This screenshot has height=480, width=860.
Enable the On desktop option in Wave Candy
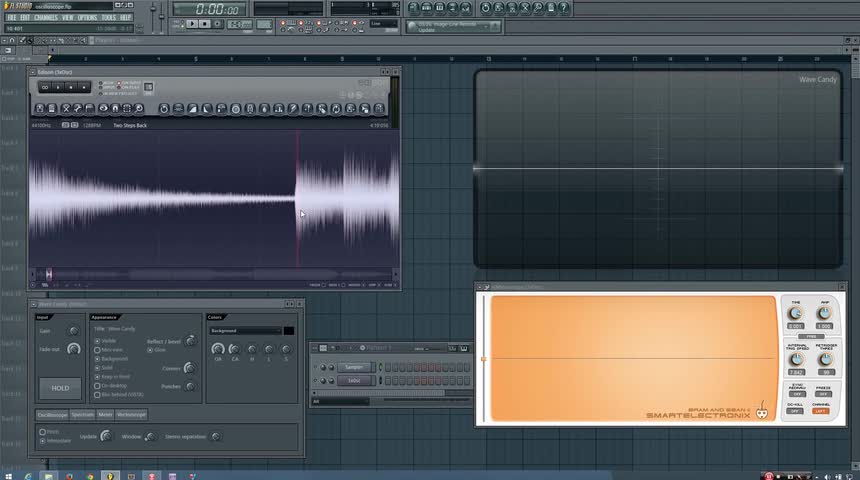click(x=98, y=385)
